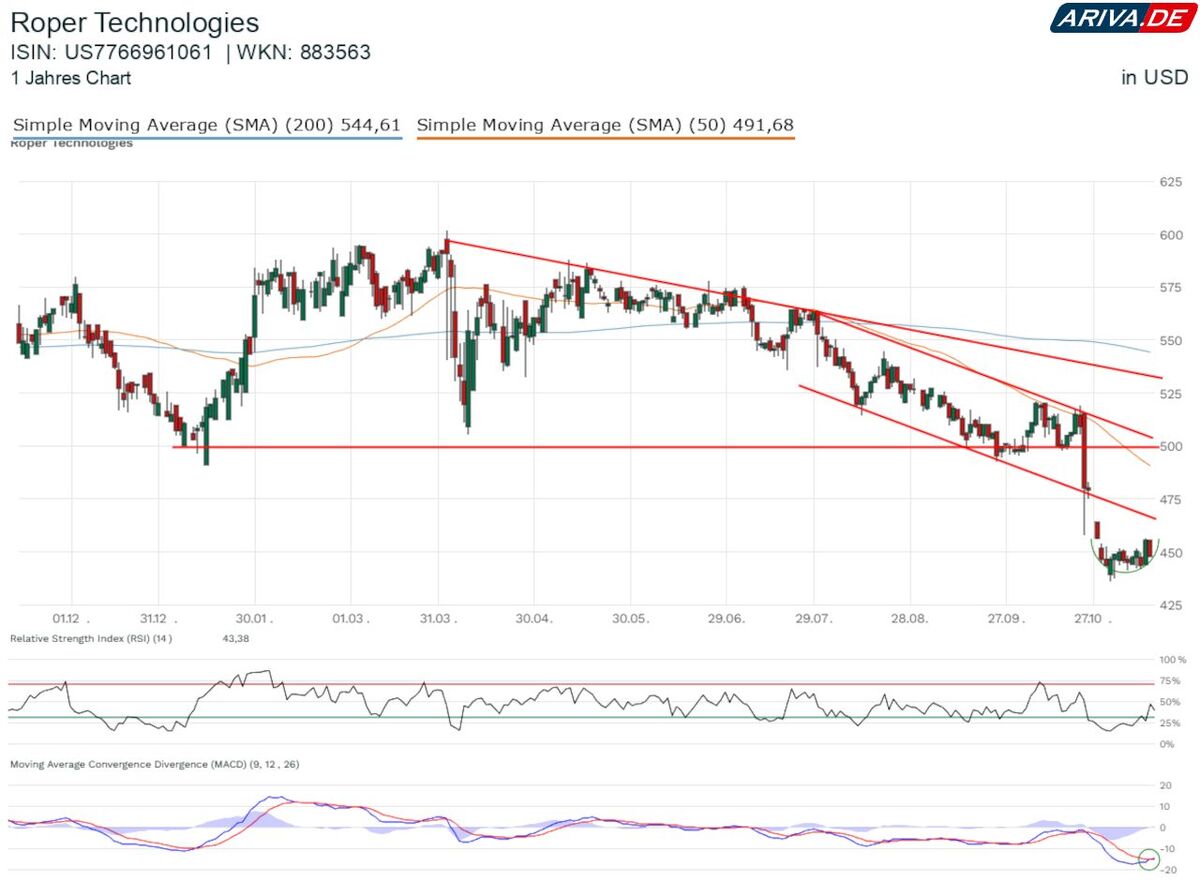Viewport: 1200px width, 881px height.
Task: Click the 525 price axis label
Action: point(1171,394)
